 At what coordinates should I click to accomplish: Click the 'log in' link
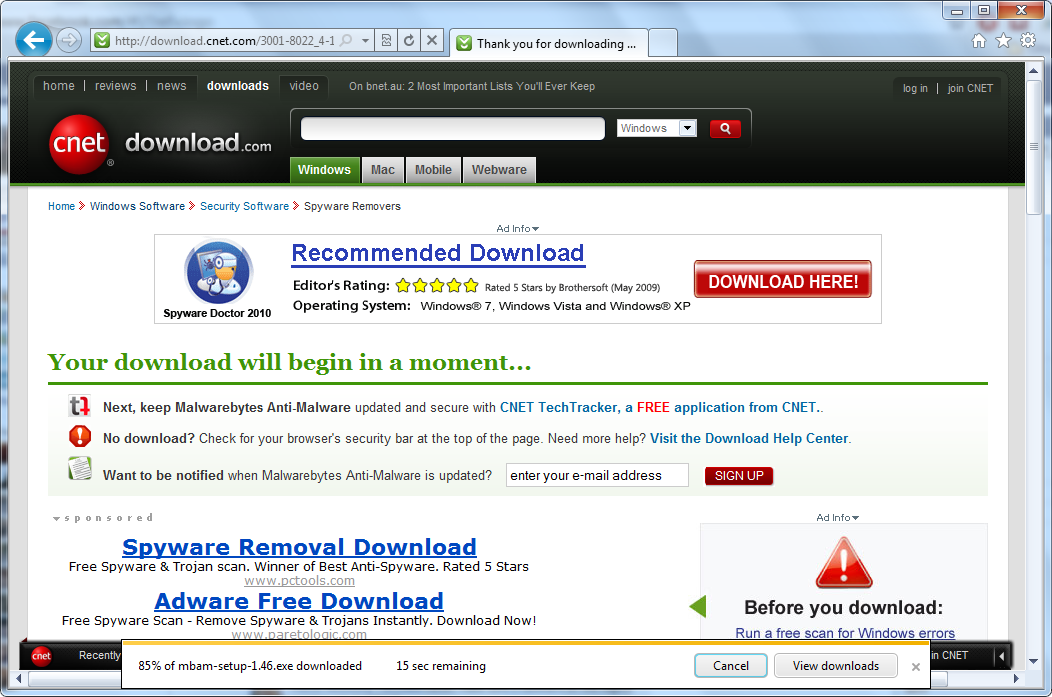coord(915,89)
